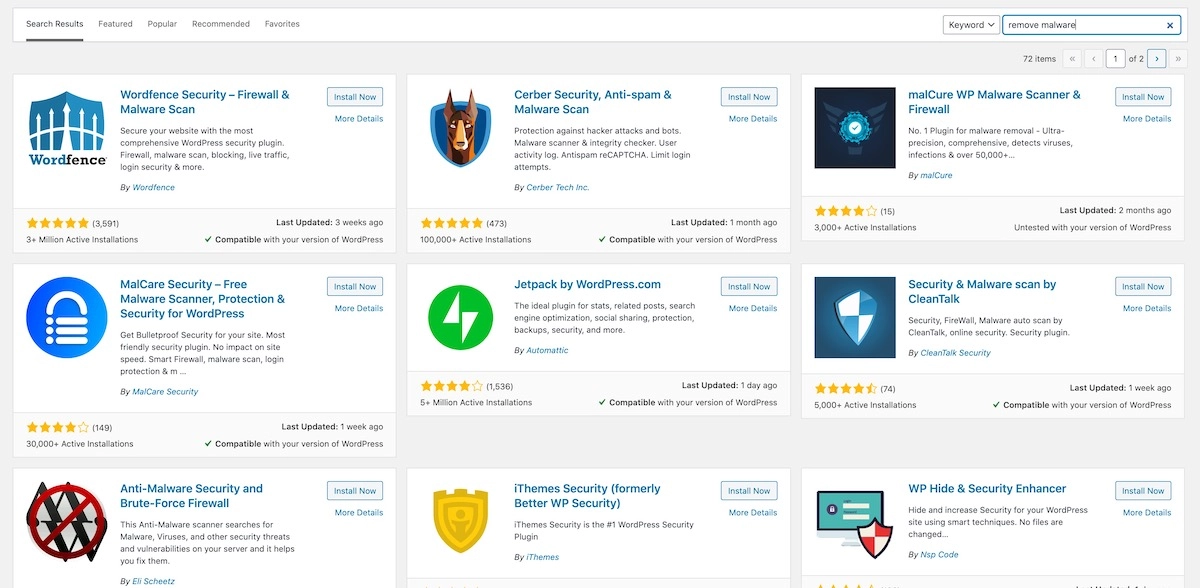This screenshot has height=588, width=1200.
Task: Click the "72 items" count text
Action: 1040,59
